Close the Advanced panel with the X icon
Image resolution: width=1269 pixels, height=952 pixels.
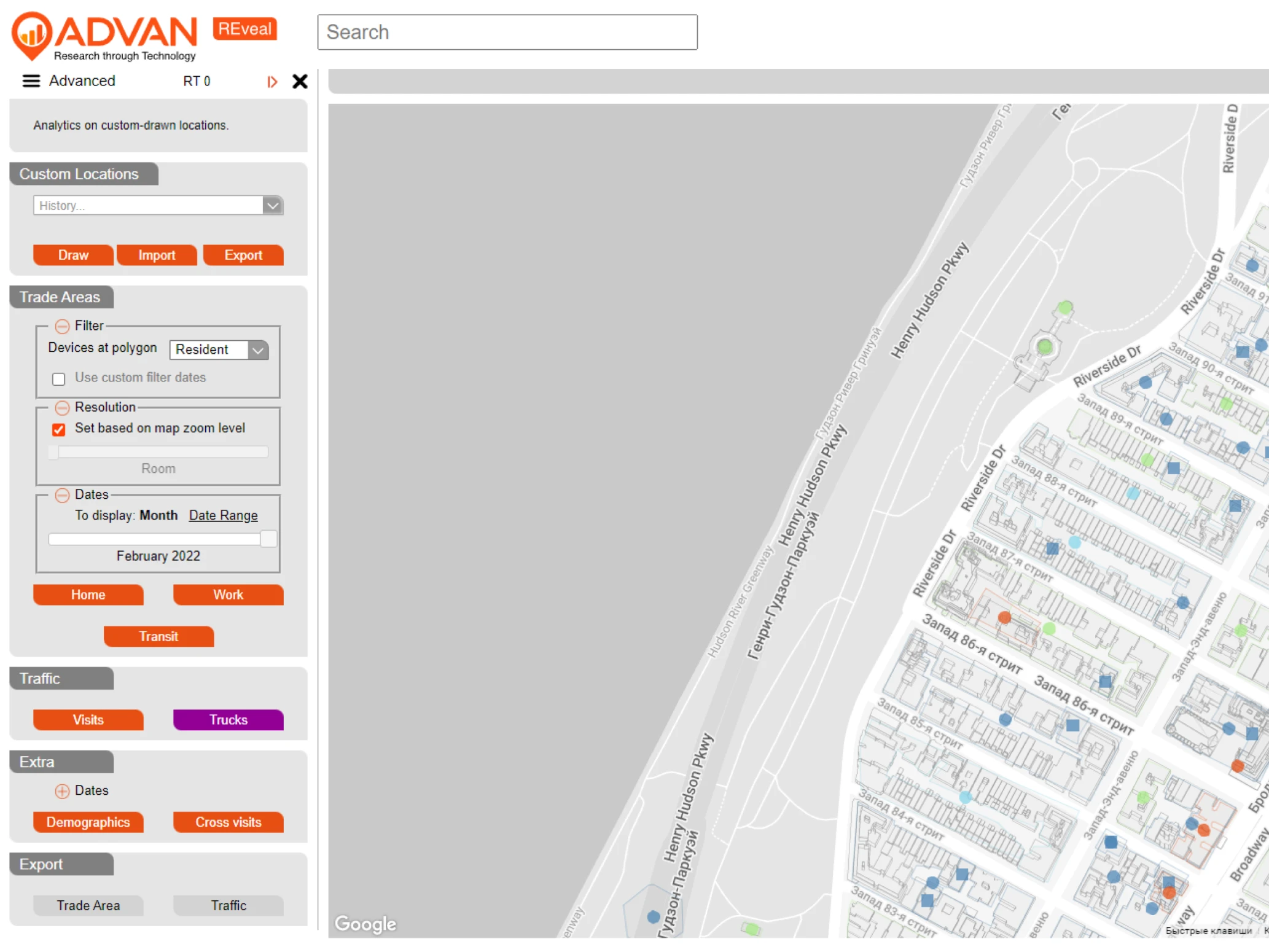pyautogui.click(x=299, y=81)
